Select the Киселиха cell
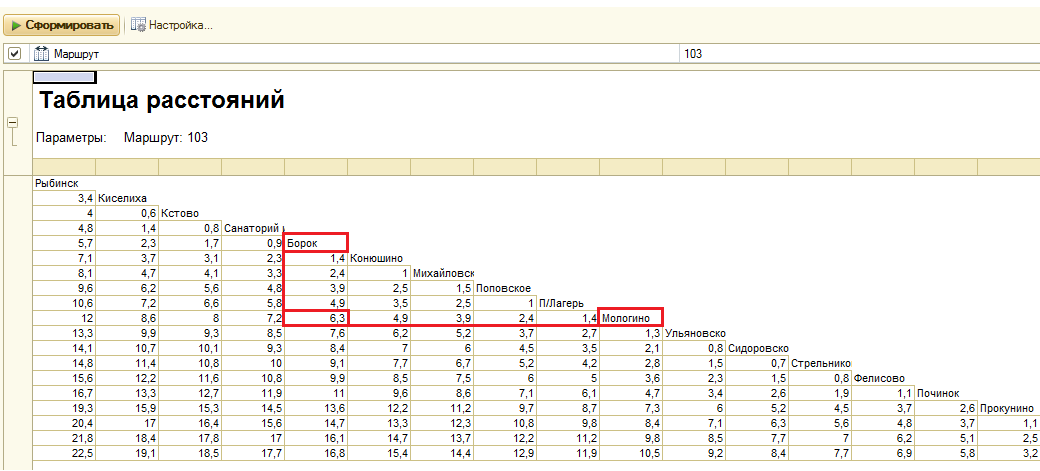The width and height of the screenshot is (1040, 471). pos(127,198)
